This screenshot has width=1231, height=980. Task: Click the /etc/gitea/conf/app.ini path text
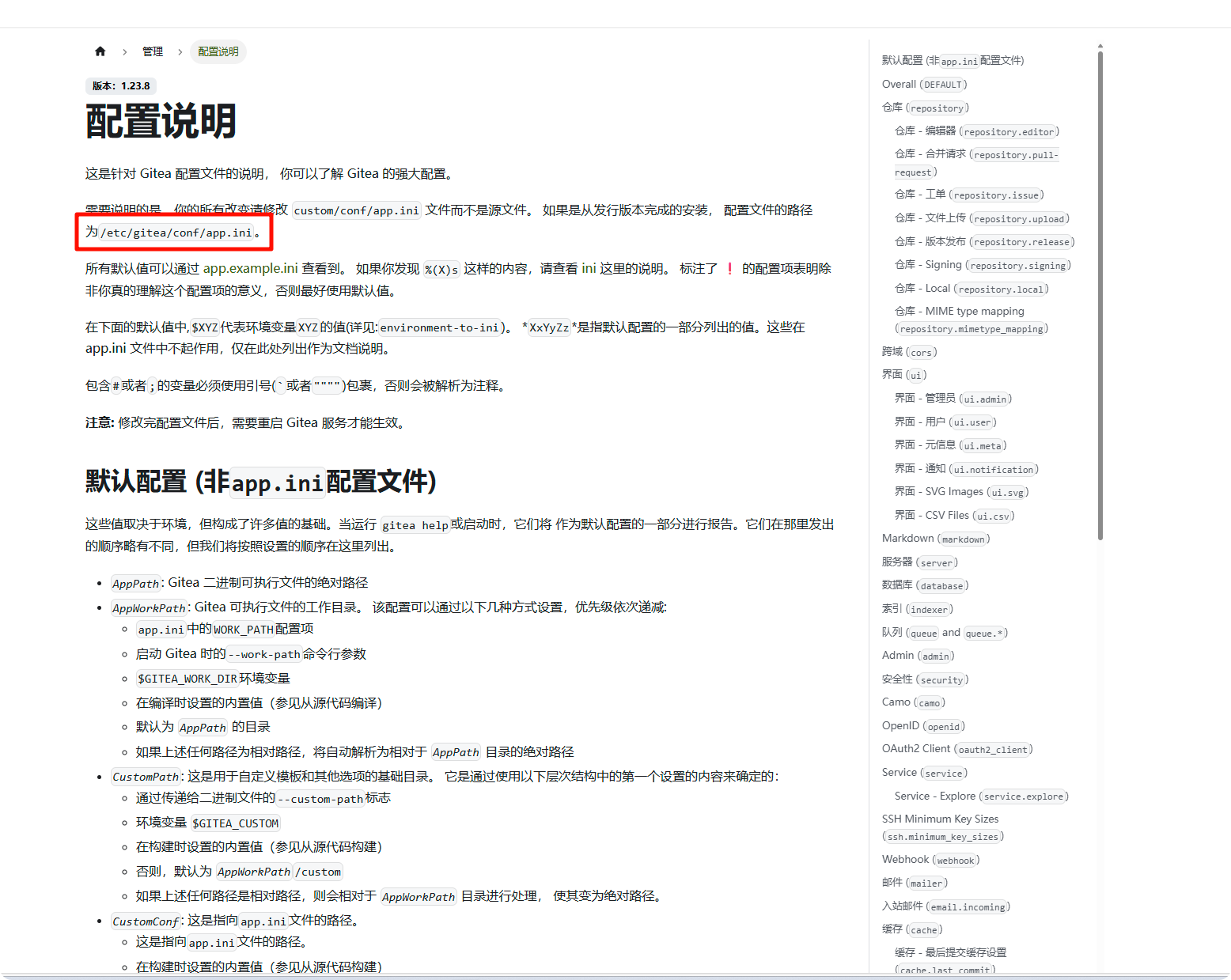[x=176, y=233]
